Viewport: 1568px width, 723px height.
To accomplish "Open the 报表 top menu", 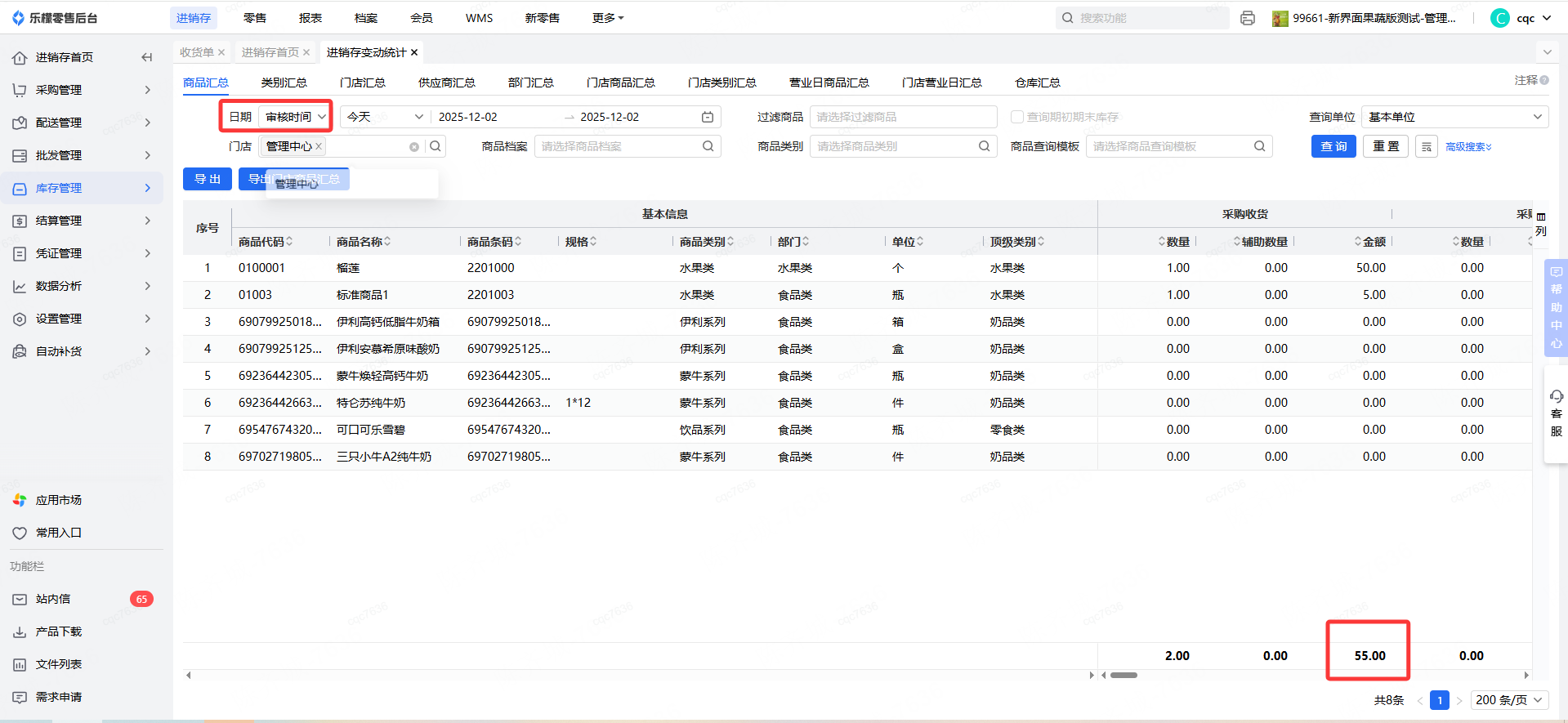I will pos(310,18).
